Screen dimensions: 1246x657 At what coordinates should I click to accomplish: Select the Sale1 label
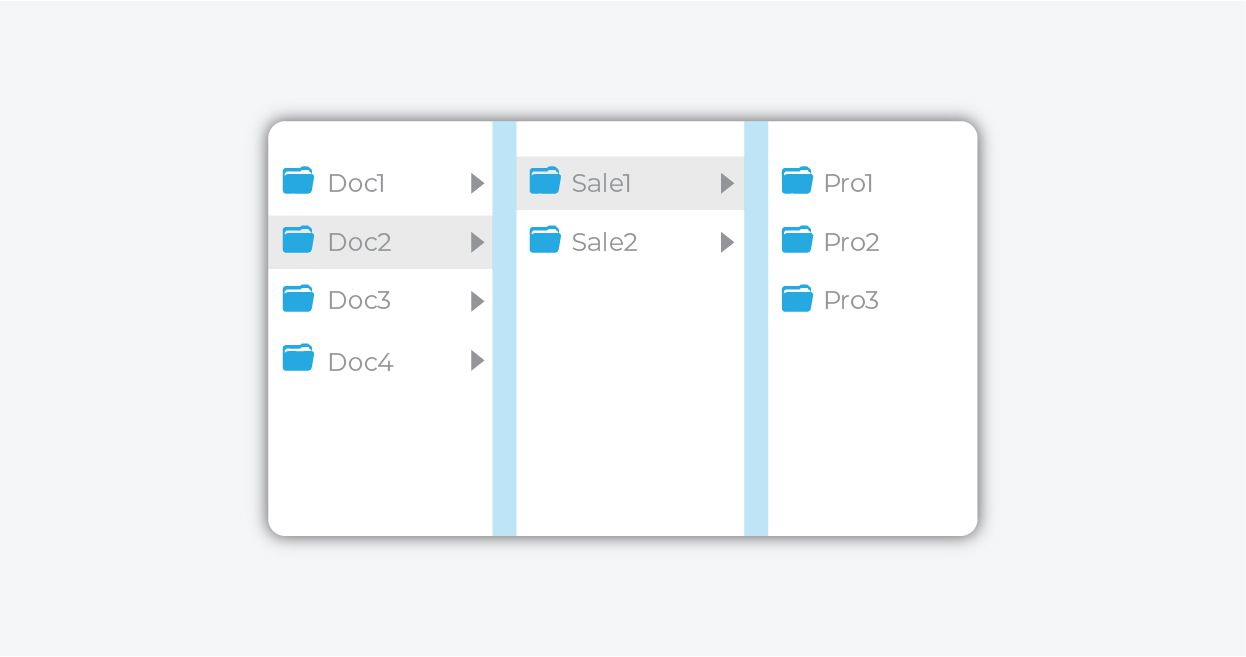601,183
